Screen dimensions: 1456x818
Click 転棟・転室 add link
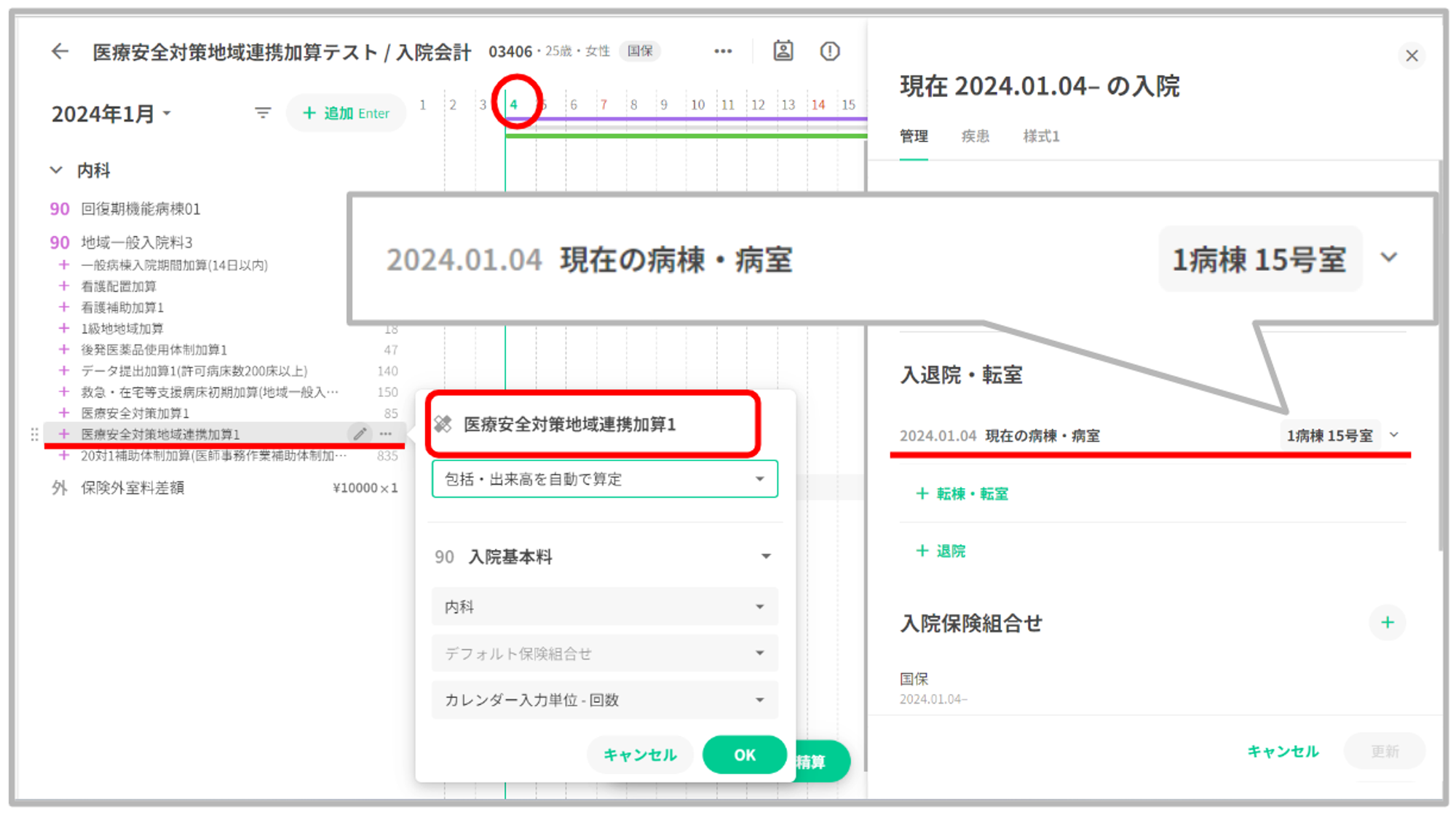(962, 494)
